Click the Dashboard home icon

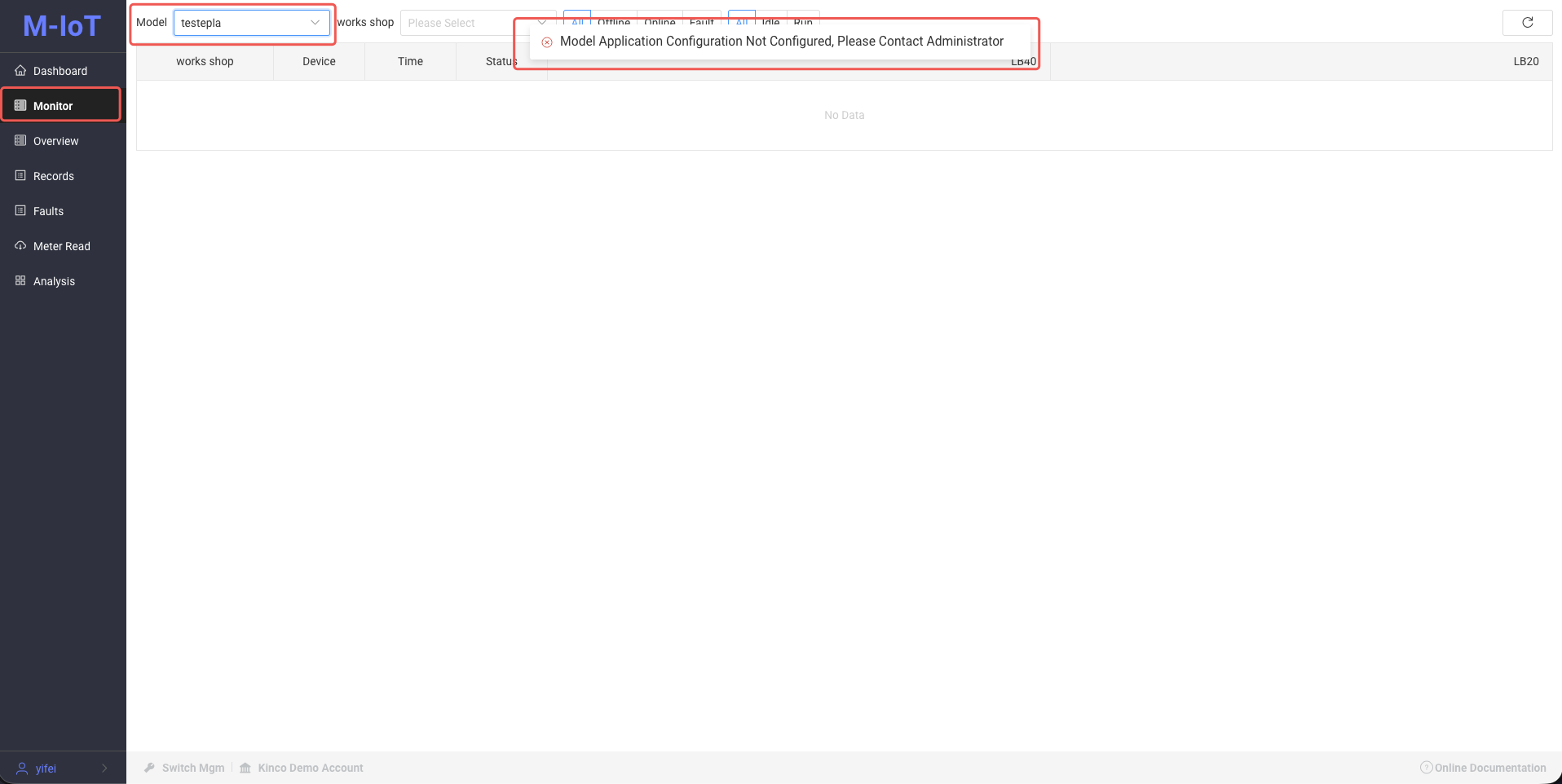20,71
